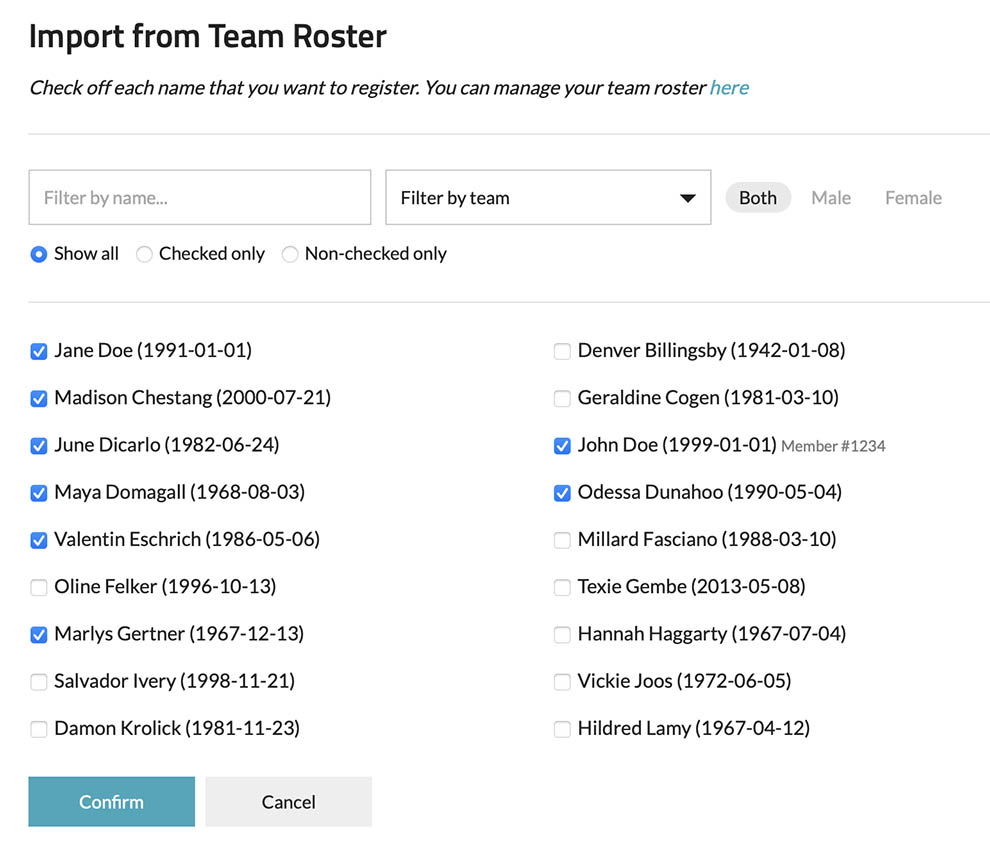Viewport: 990px width, 844px height.
Task: Check the Oline Felker checkbox
Action: (39, 587)
